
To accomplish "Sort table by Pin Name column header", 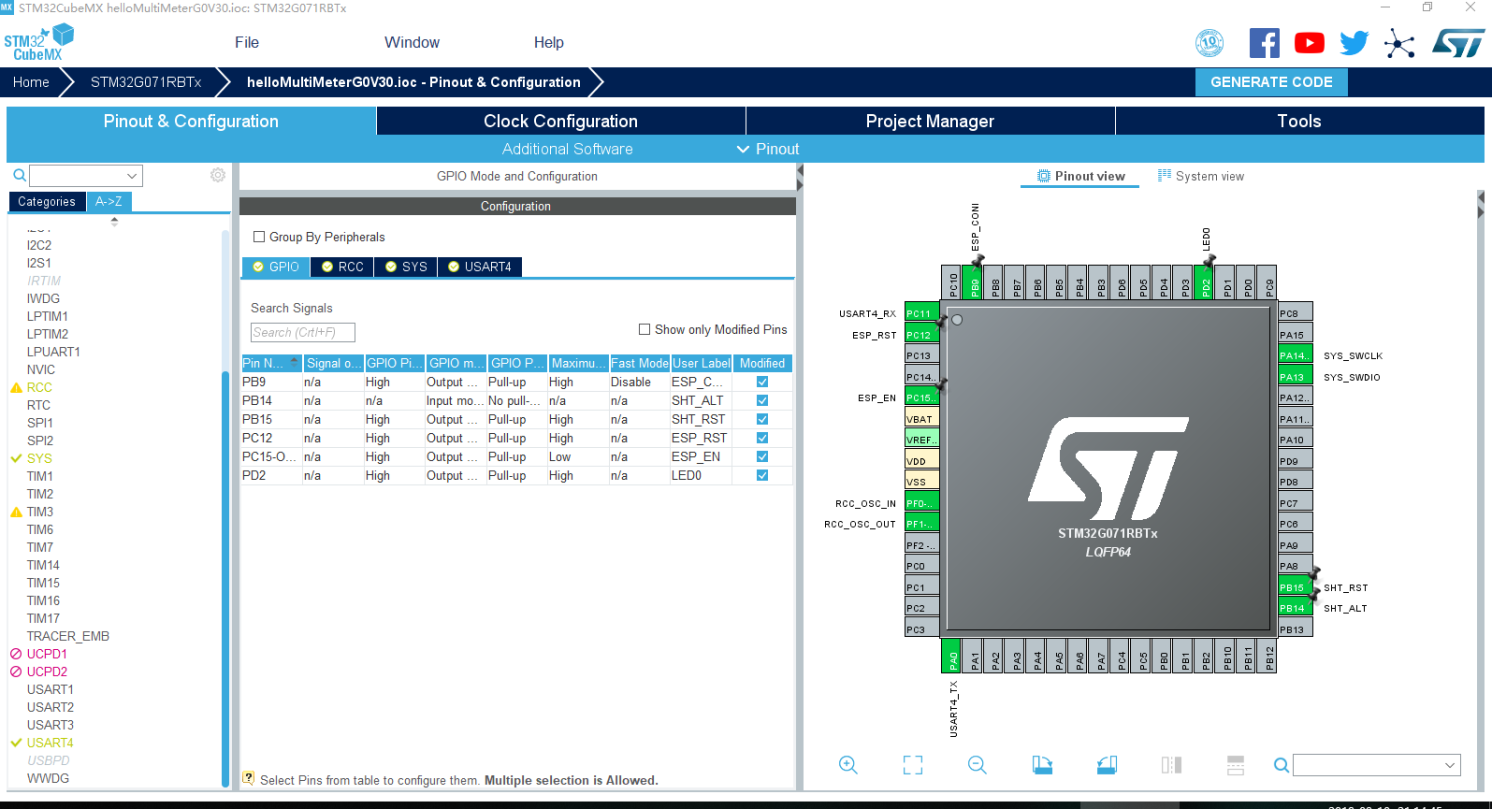I will (x=271, y=363).
